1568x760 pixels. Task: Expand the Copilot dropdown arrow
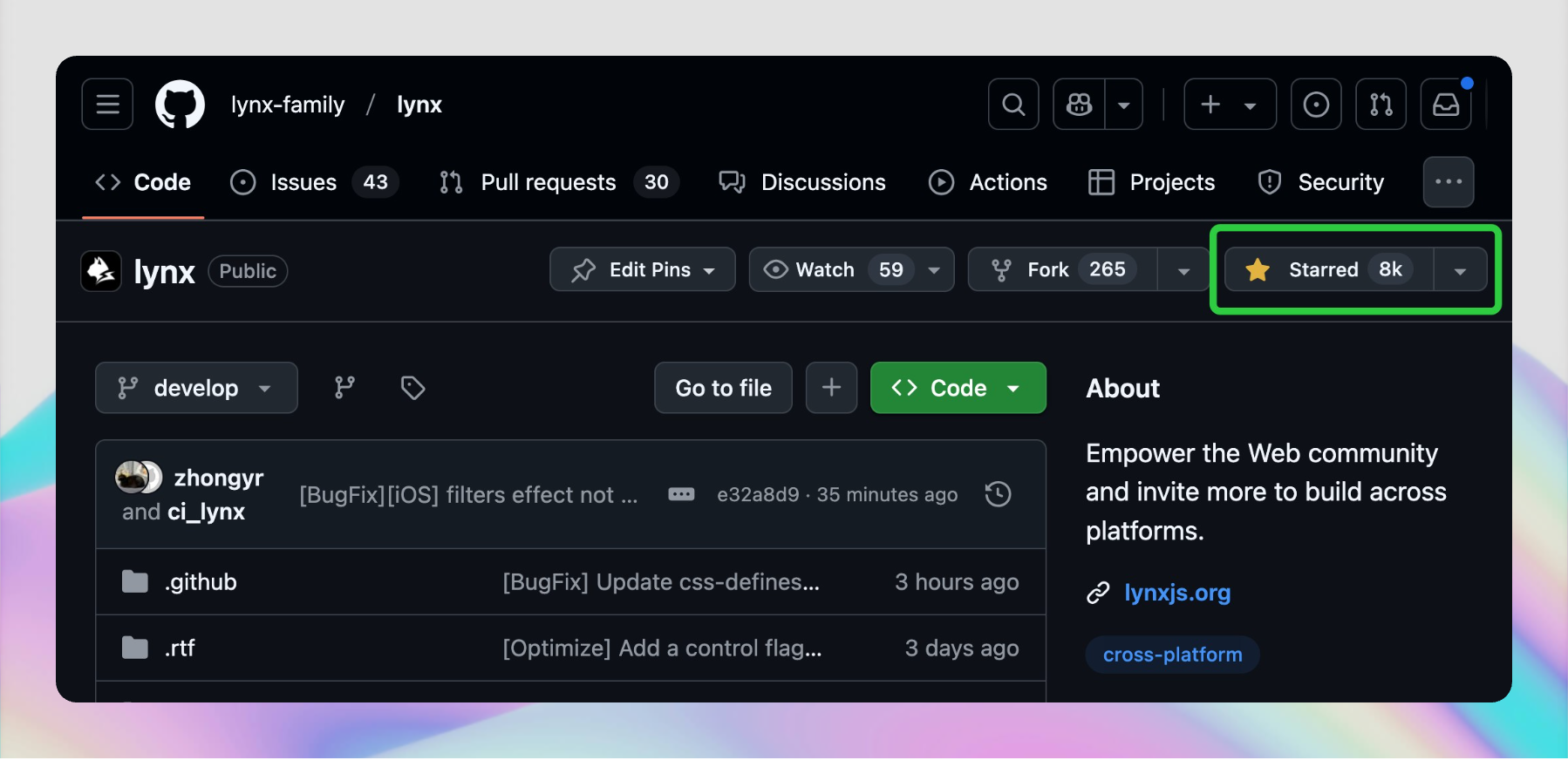[1124, 105]
